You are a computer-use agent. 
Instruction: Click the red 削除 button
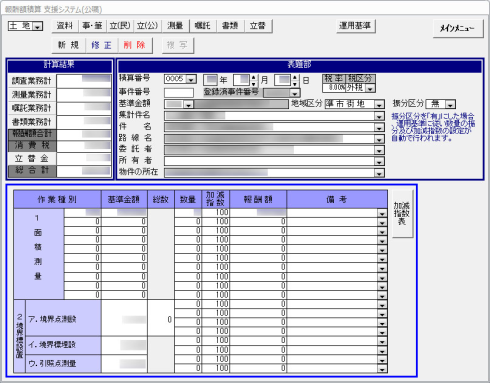click(x=135, y=45)
